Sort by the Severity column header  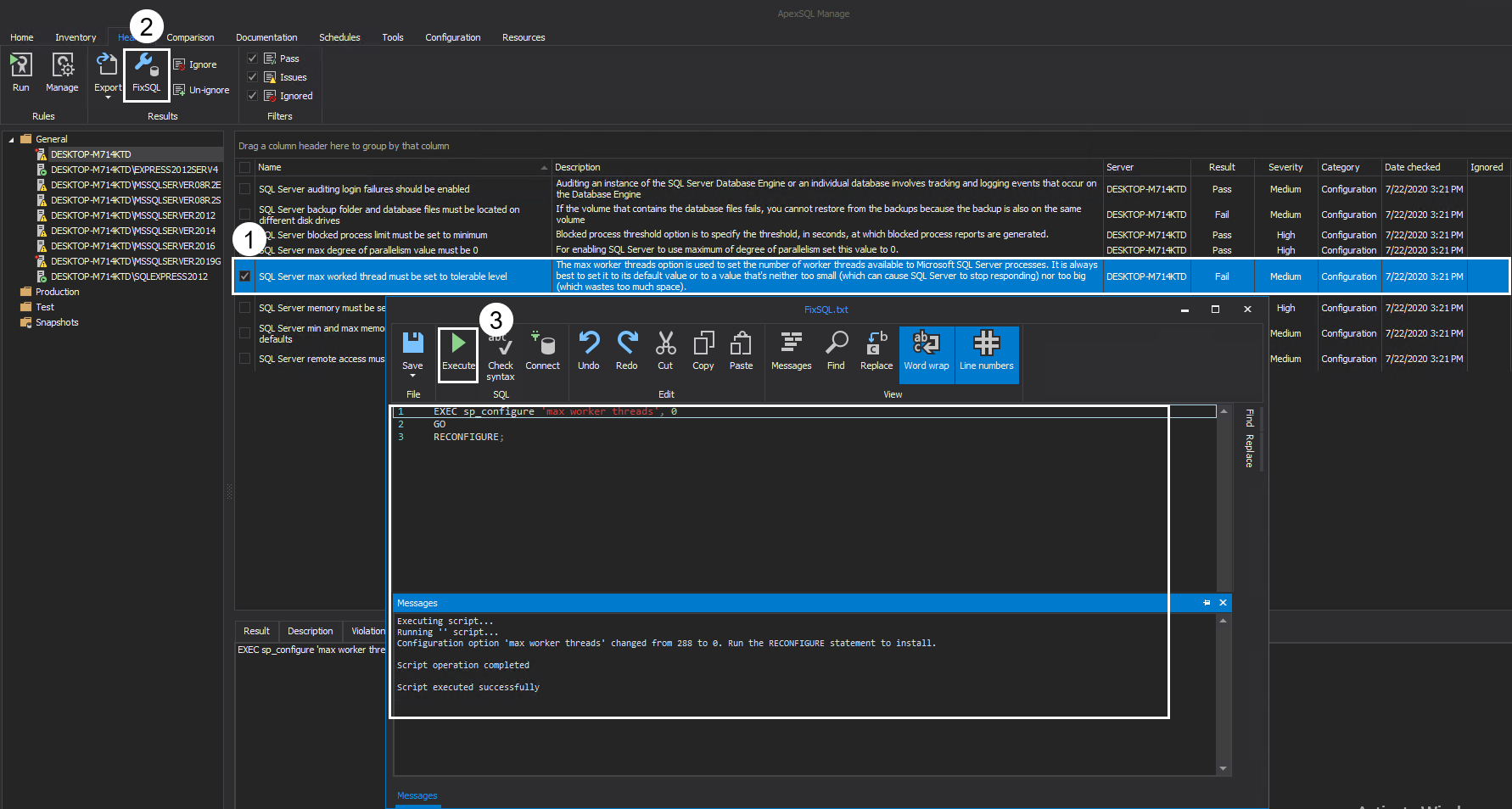tap(1285, 168)
